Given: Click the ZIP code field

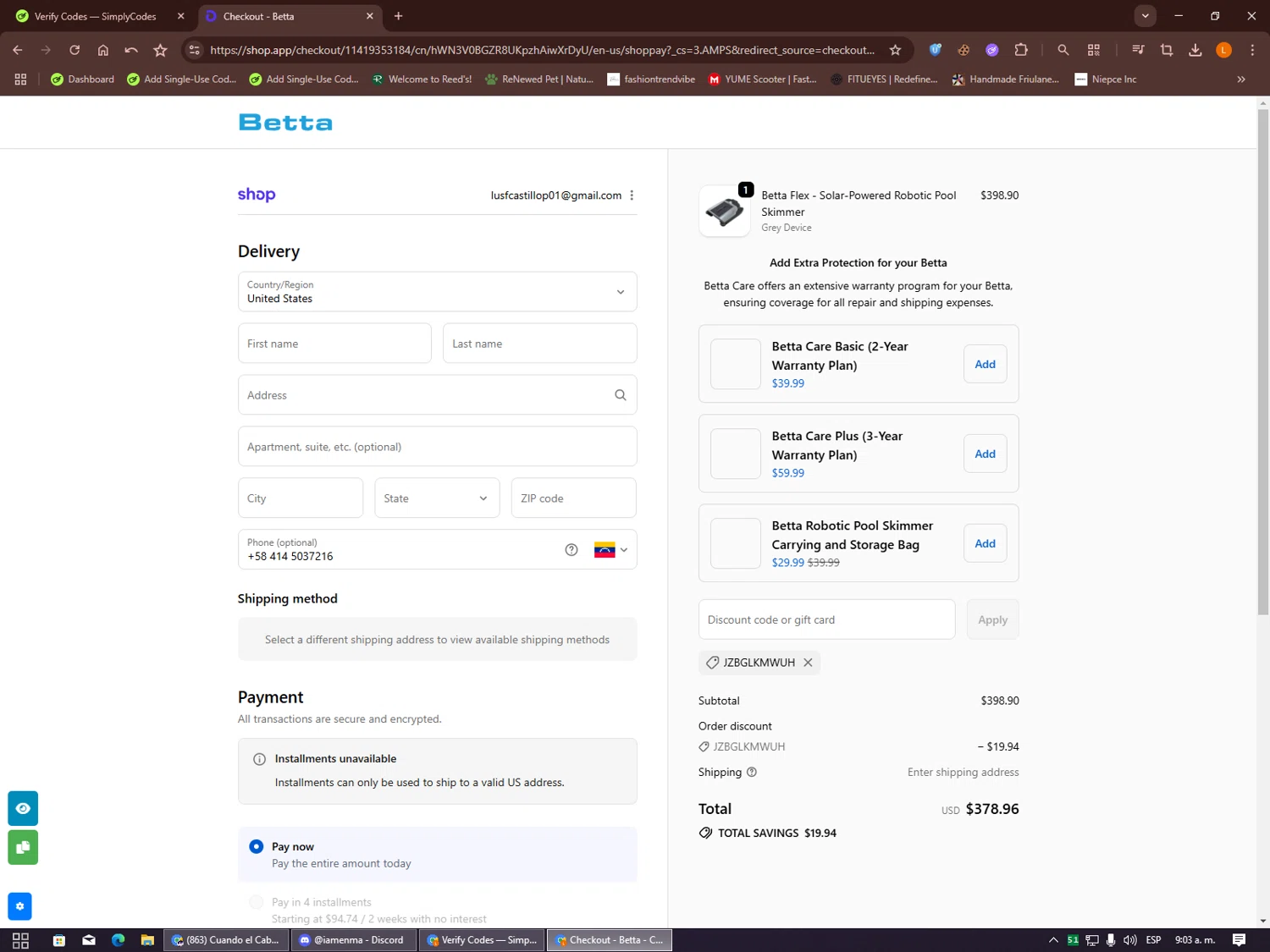Looking at the screenshot, I should [x=573, y=498].
